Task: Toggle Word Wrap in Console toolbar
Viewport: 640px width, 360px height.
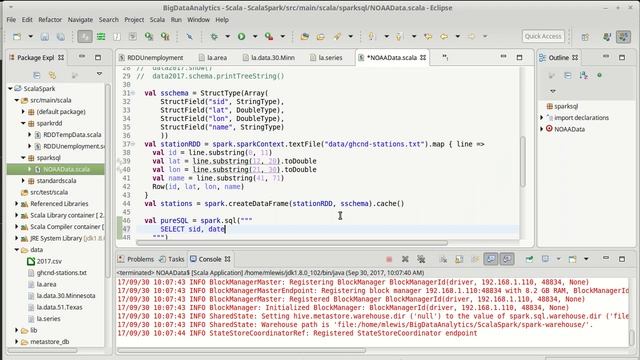Action: [475, 259]
